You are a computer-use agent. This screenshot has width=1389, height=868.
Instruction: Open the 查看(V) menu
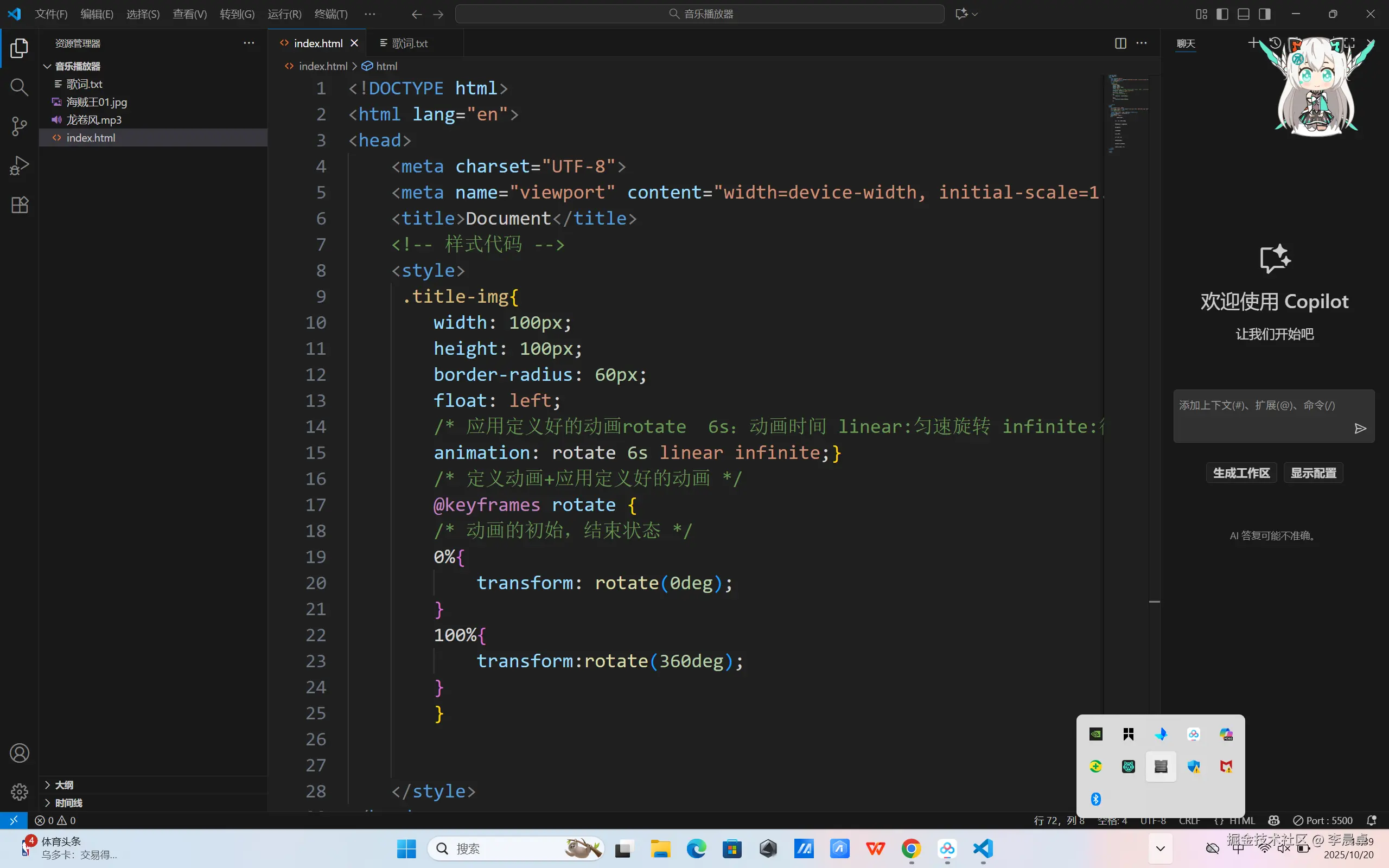(x=189, y=14)
